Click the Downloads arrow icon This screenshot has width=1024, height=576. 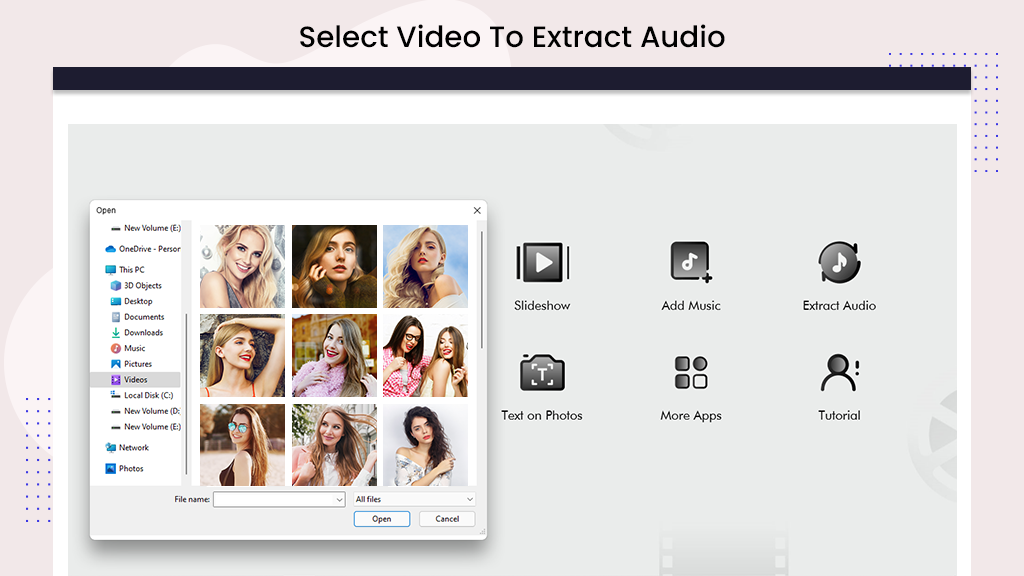(x=116, y=332)
